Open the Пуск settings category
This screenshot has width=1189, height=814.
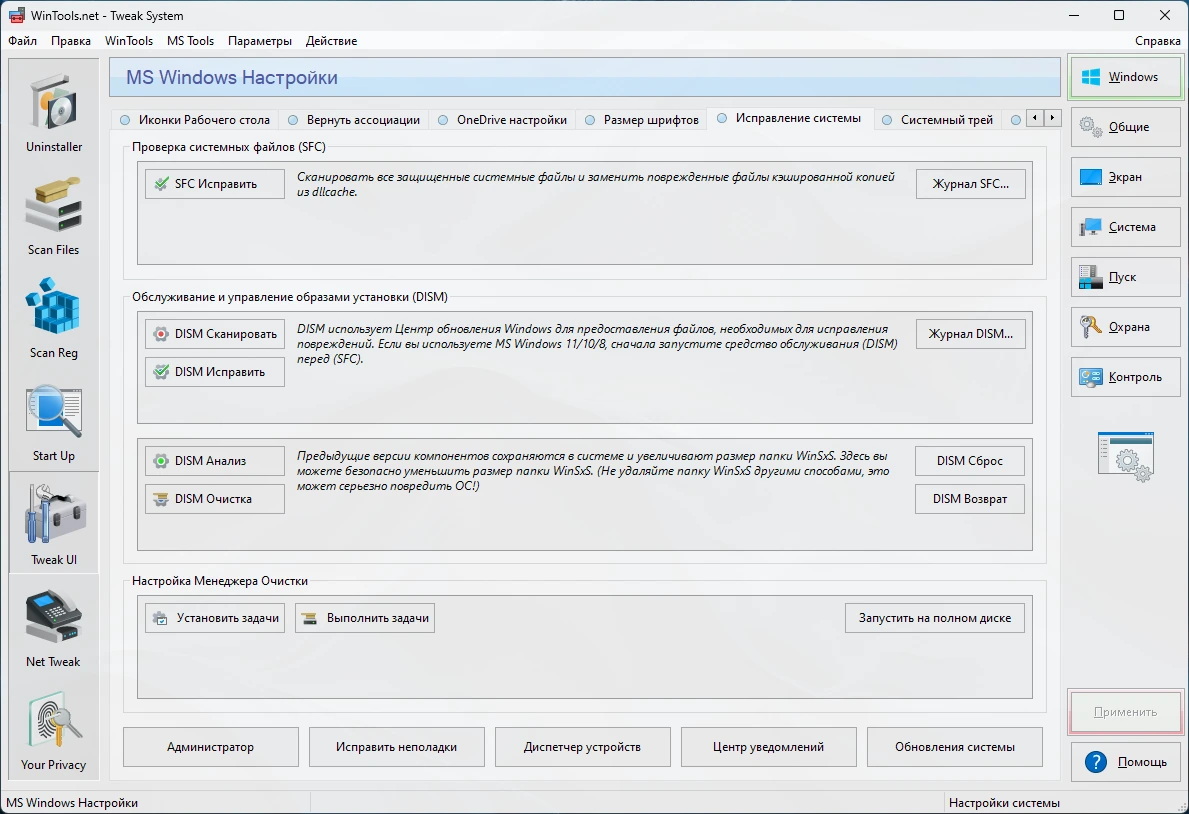point(1125,277)
